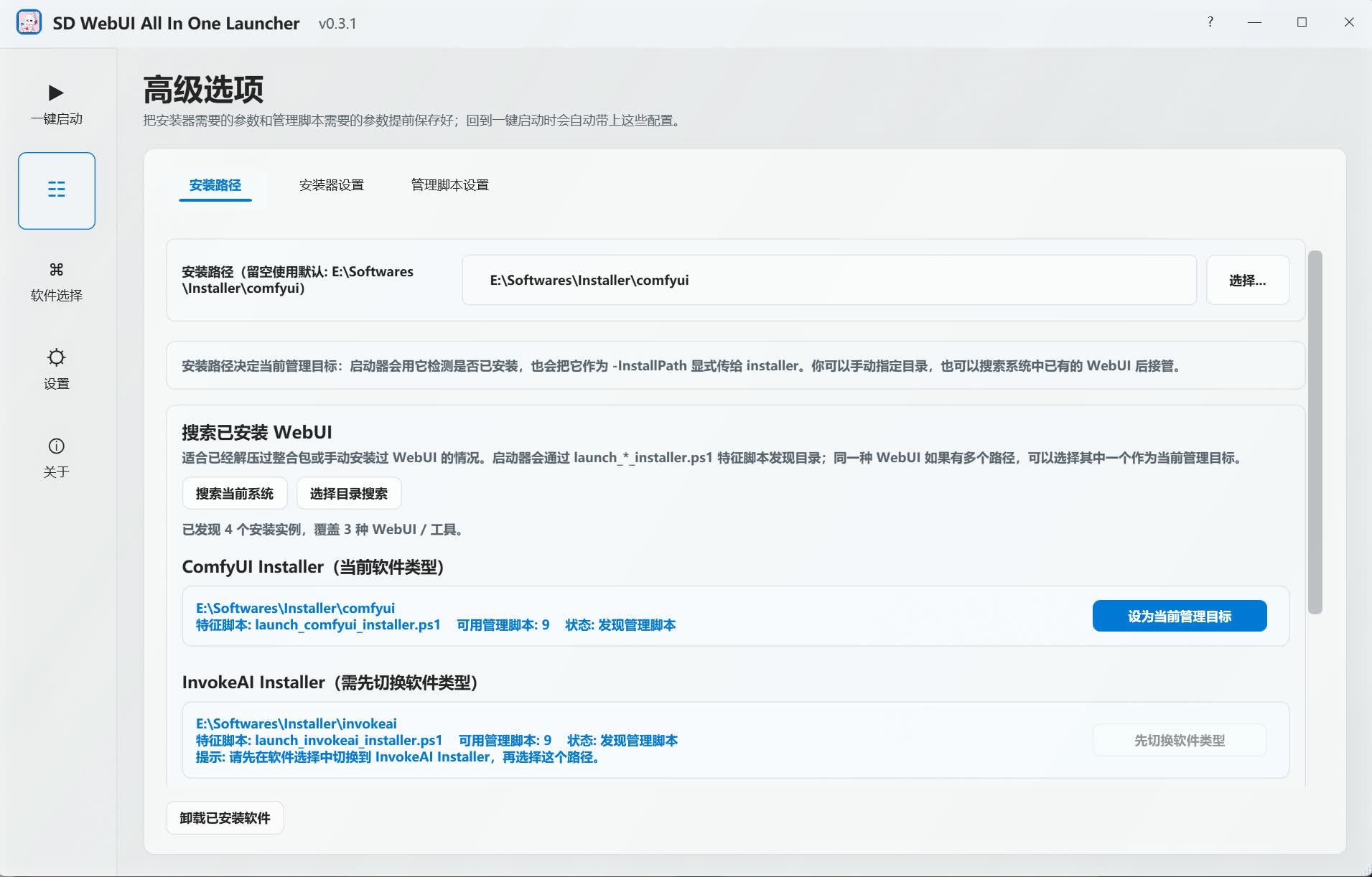The height and width of the screenshot is (877, 1372).
Task: Click 设为当前管理目标 for comfyui
Action: coord(1179,616)
